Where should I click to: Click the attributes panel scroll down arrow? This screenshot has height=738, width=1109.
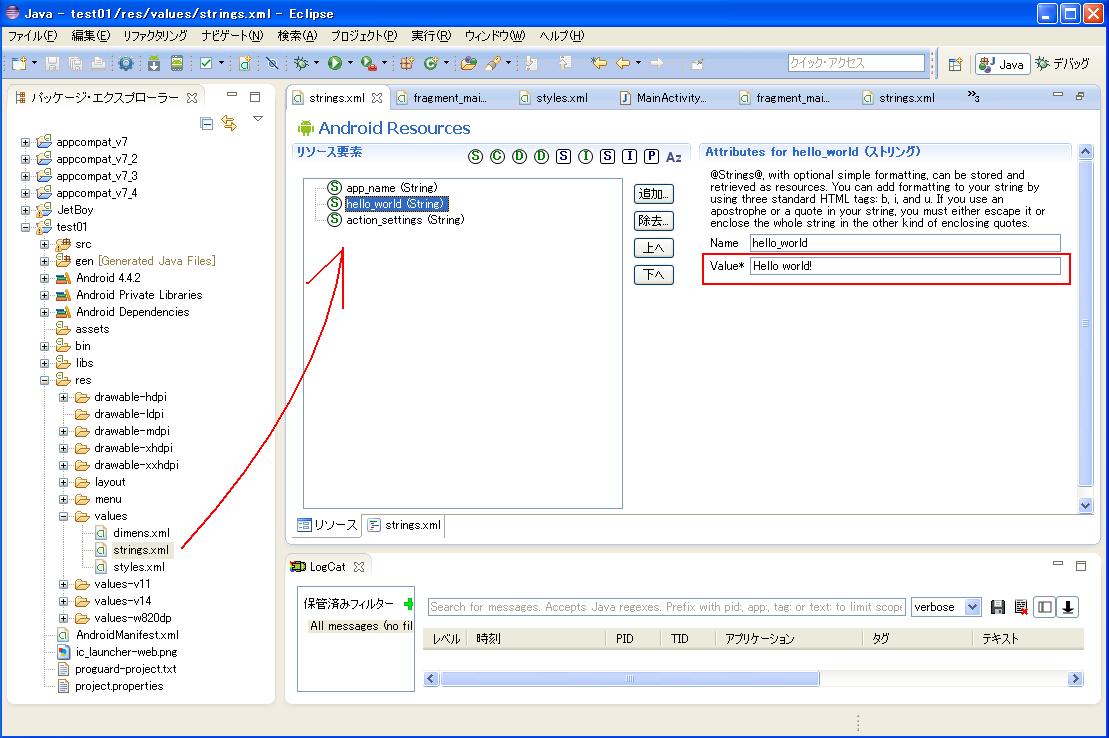1086,505
